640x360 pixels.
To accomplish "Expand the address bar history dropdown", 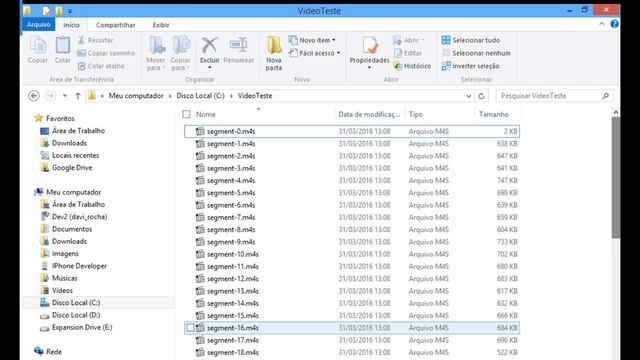I will point(468,96).
